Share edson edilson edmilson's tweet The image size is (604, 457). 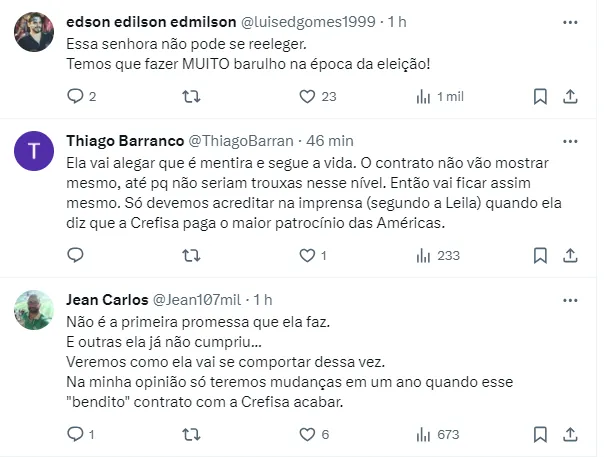570,96
